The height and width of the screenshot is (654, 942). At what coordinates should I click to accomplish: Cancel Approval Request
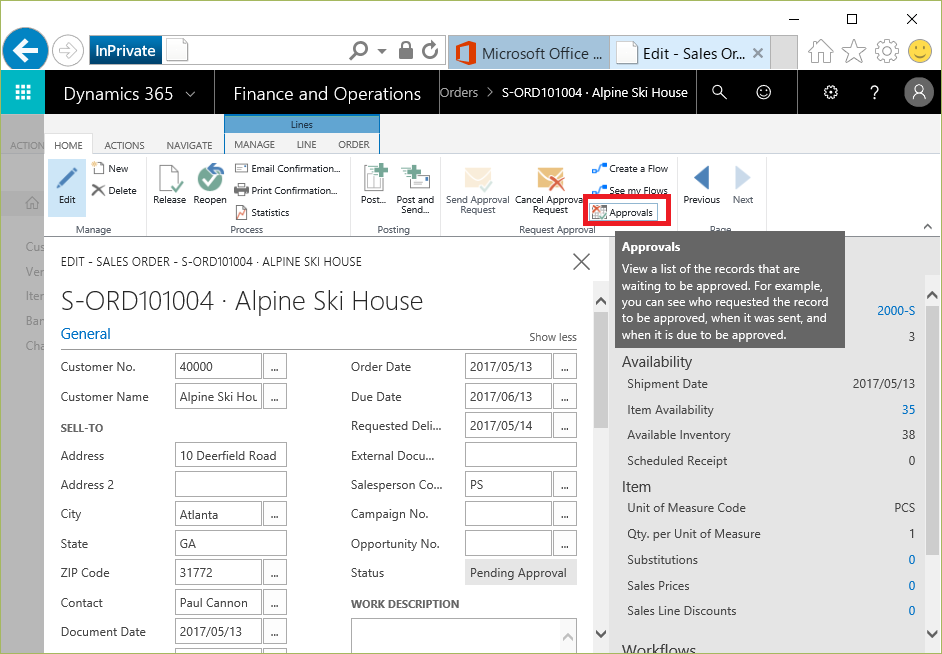(x=550, y=189)
